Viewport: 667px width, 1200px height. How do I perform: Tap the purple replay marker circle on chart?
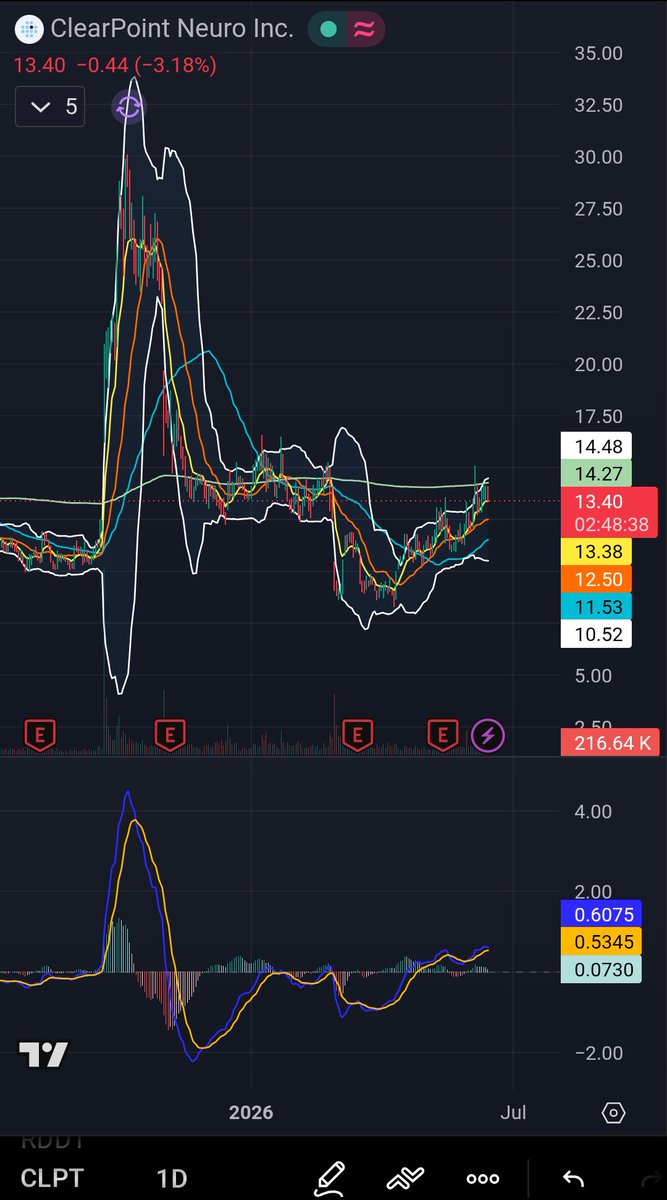pyautogui.click(x=129, y=106)
